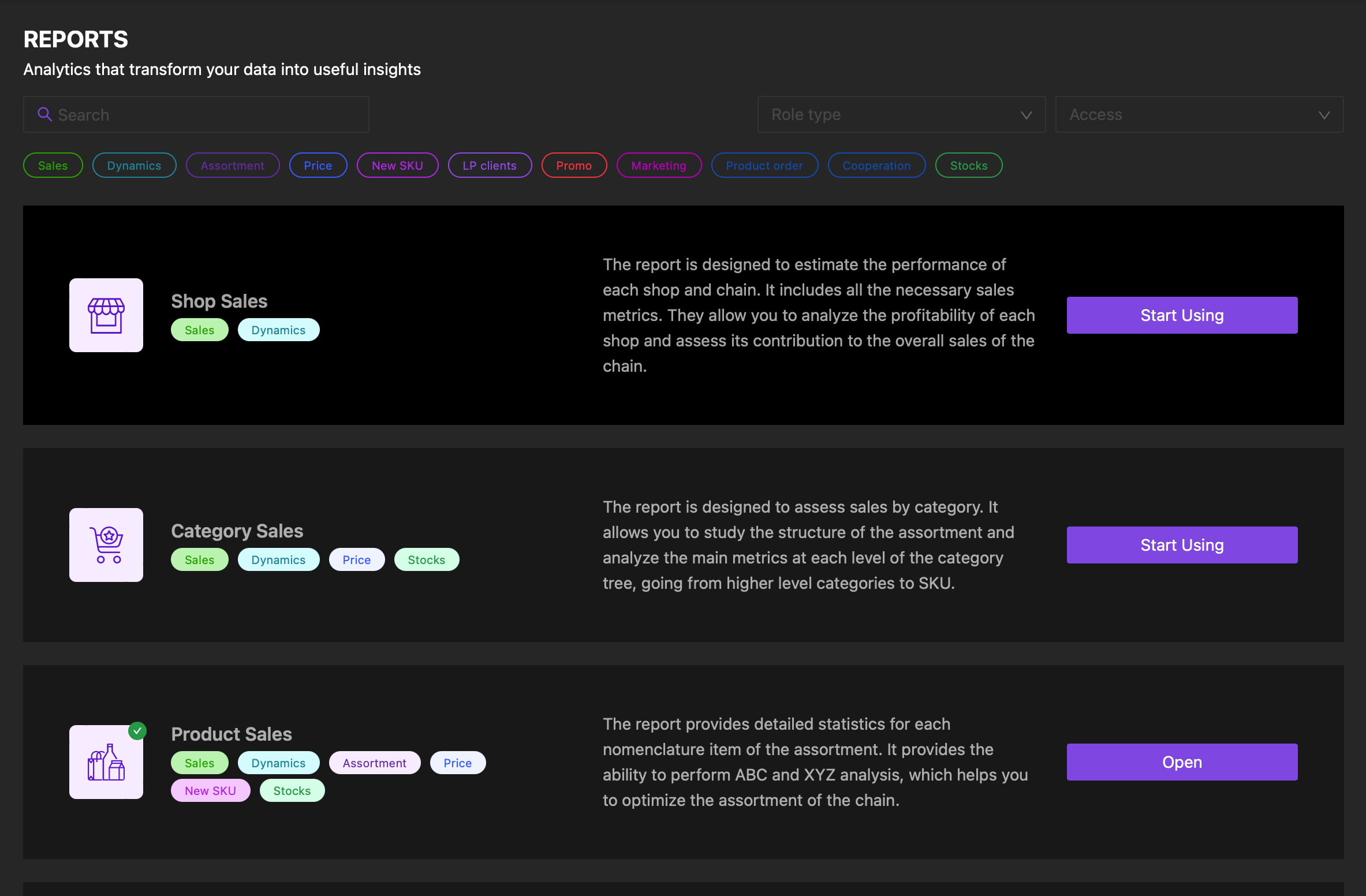The image size is (1366, 896).
Task: Click the green checkmark badge on Product Sales
Action: click(137, 731)
